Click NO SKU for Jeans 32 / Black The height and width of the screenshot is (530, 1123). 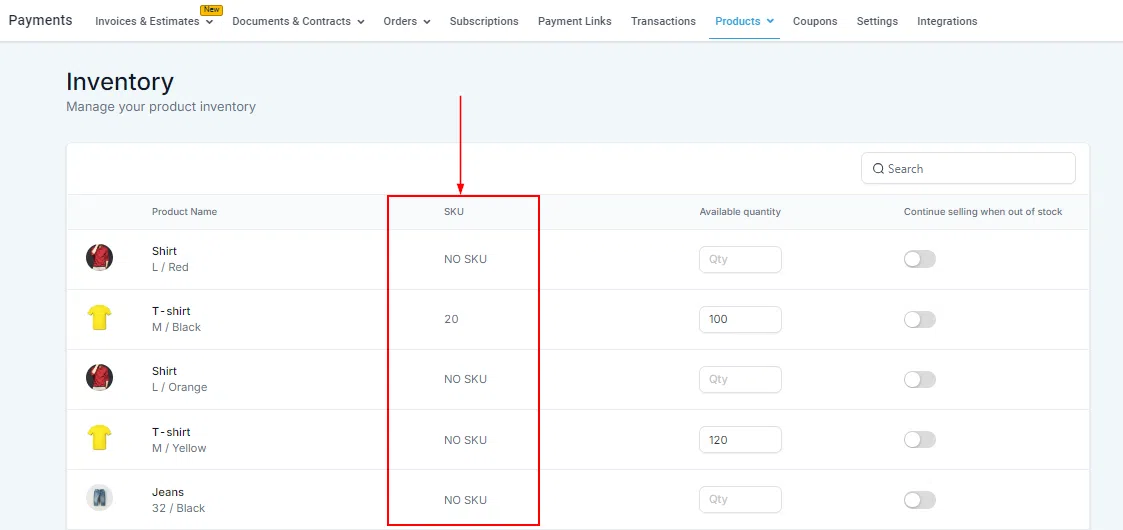[x=466, y=500]
